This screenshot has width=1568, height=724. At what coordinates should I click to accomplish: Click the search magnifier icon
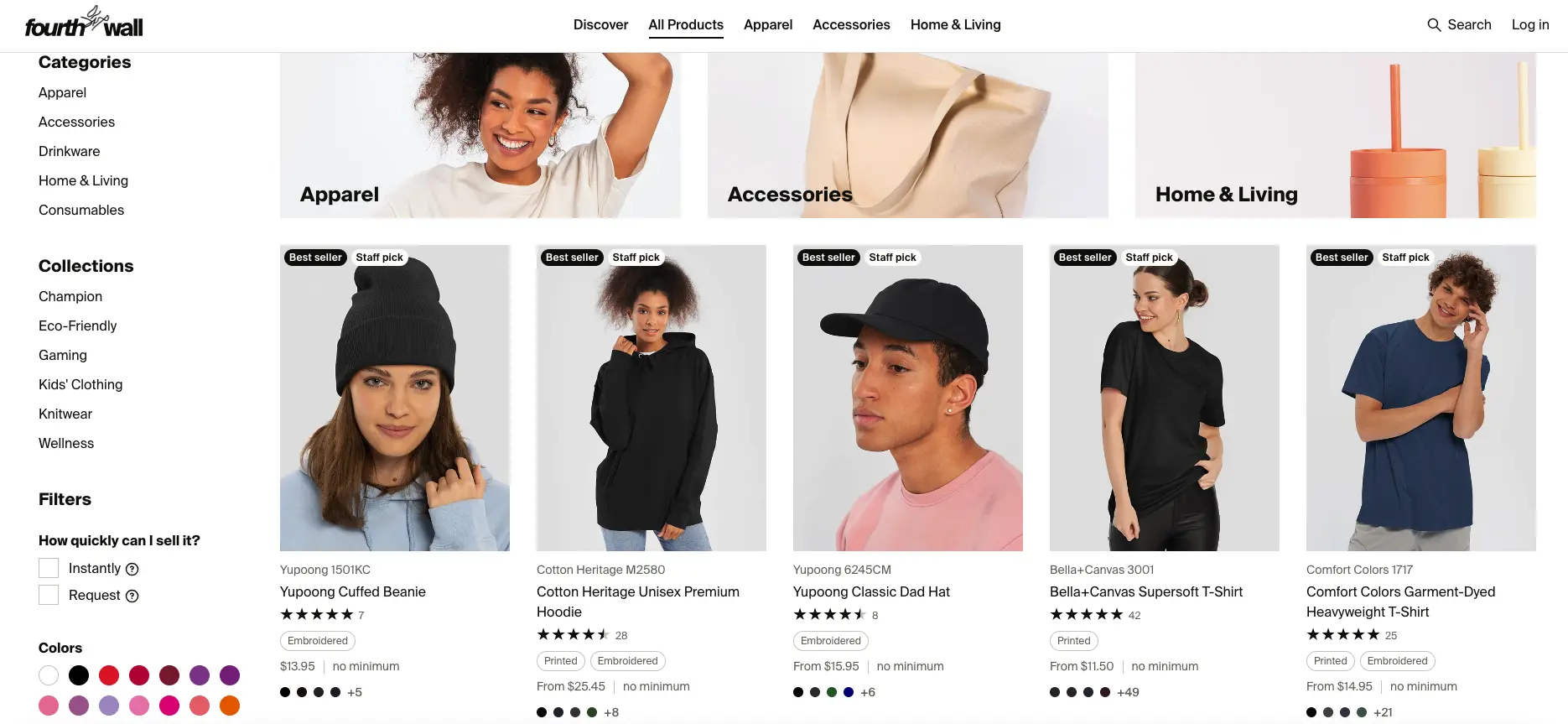[1434, 24]
